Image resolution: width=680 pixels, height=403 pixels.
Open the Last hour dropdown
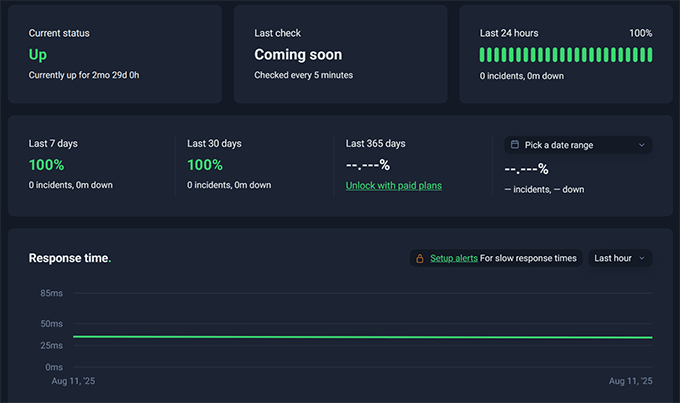tap(619, 258)
